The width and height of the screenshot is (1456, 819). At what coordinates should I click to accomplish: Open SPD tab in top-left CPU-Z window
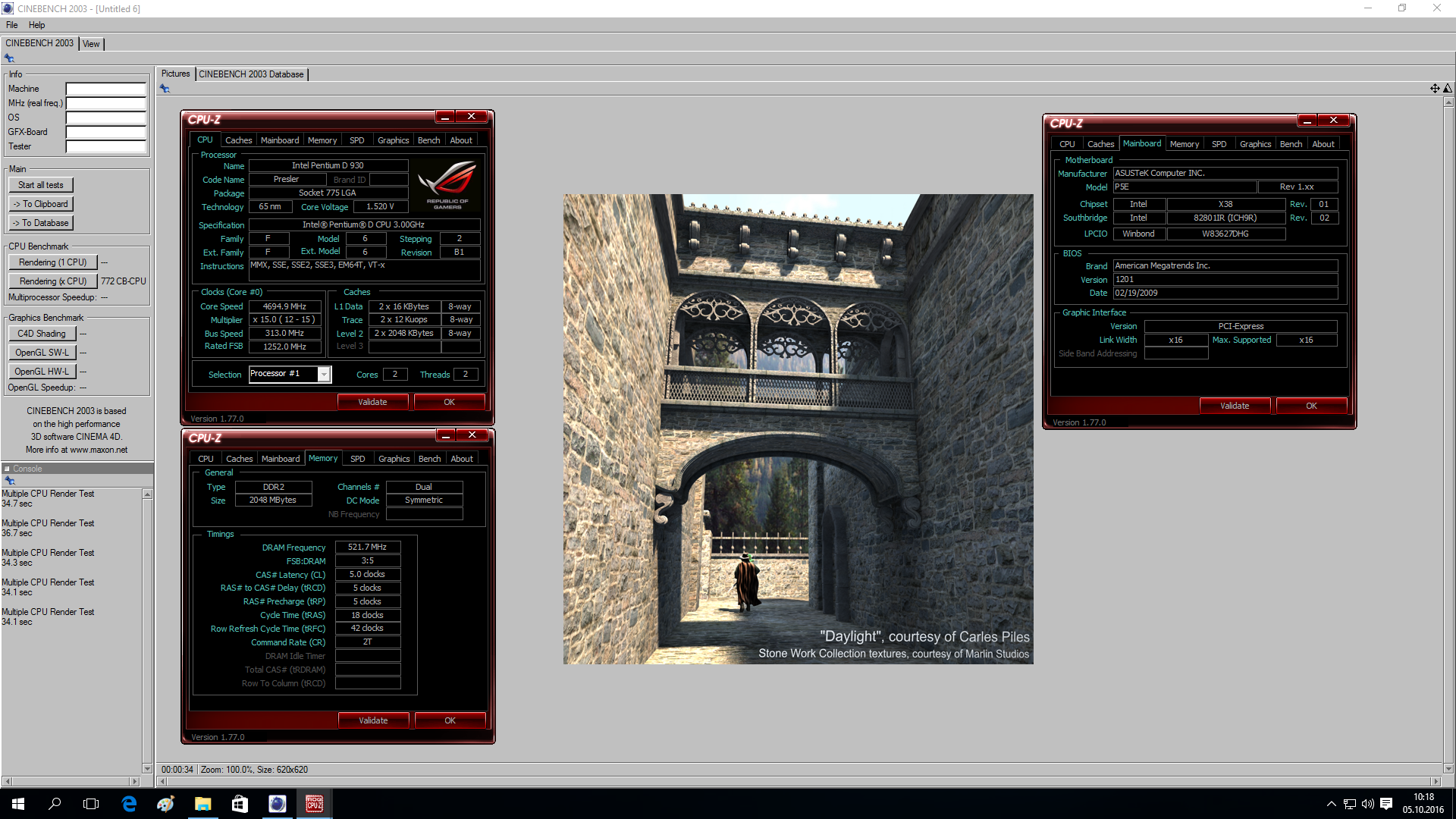pos(357,140)
